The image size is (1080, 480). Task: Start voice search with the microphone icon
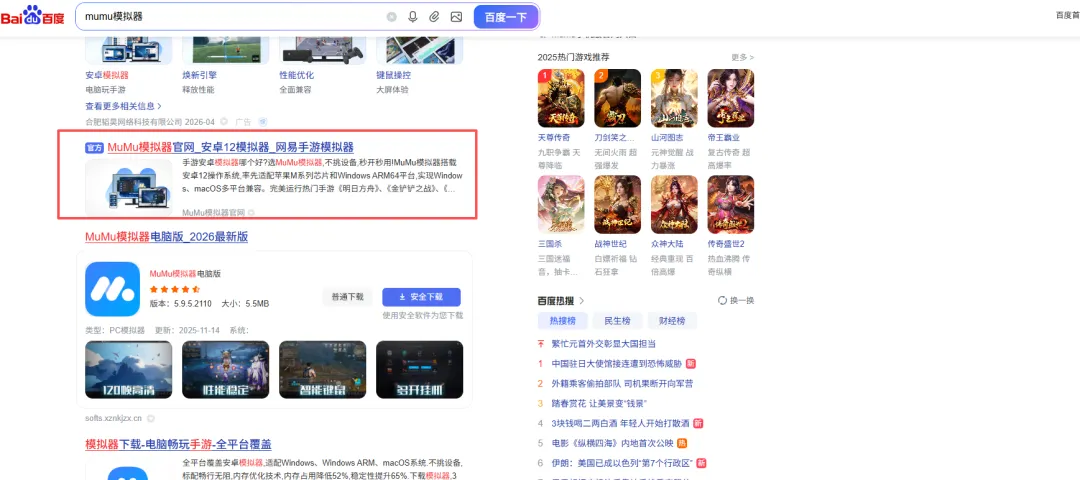413,17
